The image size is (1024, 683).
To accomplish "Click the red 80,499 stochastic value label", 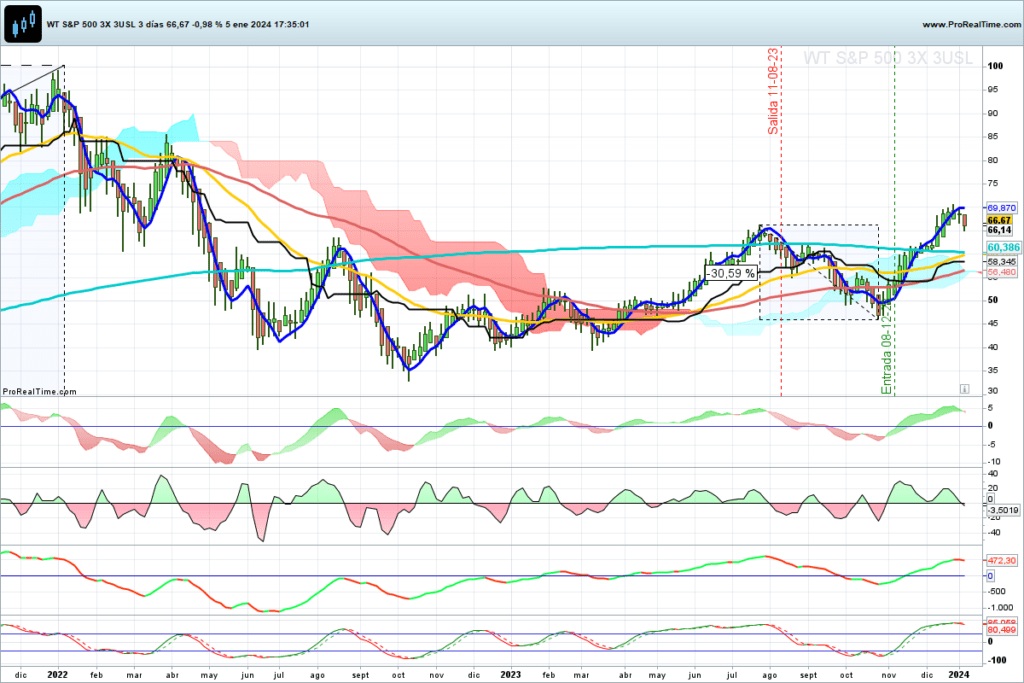I will pyautogui.click(x=1001, y=630).
